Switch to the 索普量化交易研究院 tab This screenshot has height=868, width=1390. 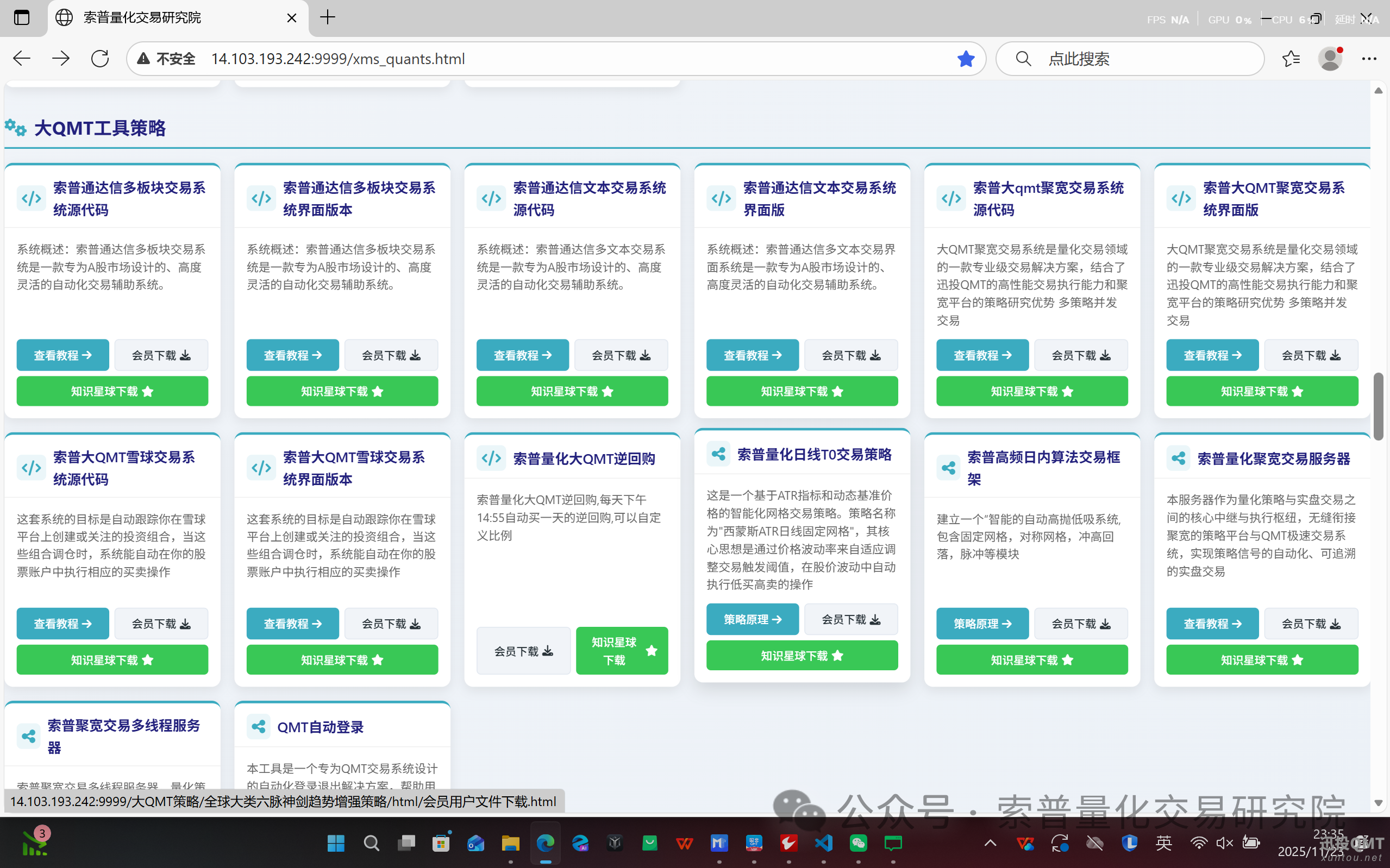coord(142,18)
